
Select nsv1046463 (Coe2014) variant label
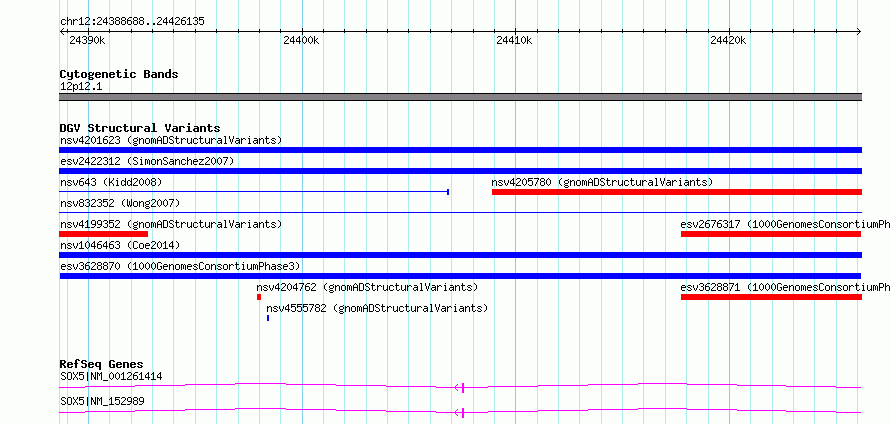pos(120,245)
